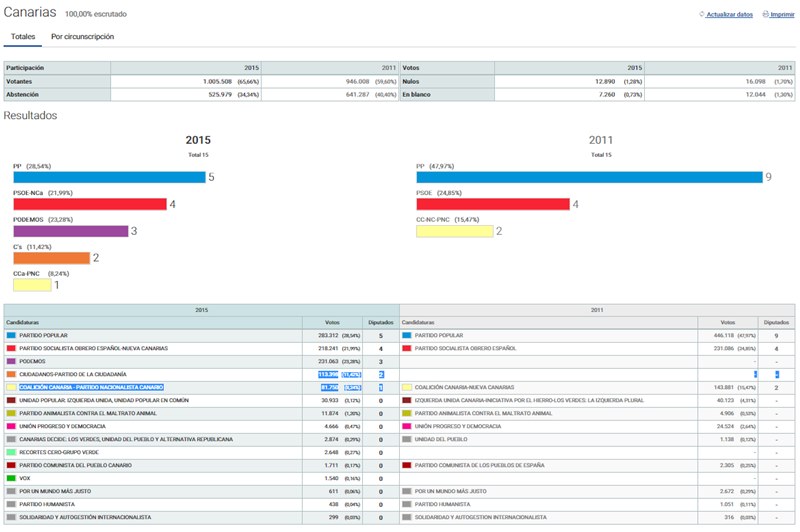Viewport: 800px width, 532px height.
Task: Switch to the Totales tab
Action: click(x=23, y=37)
